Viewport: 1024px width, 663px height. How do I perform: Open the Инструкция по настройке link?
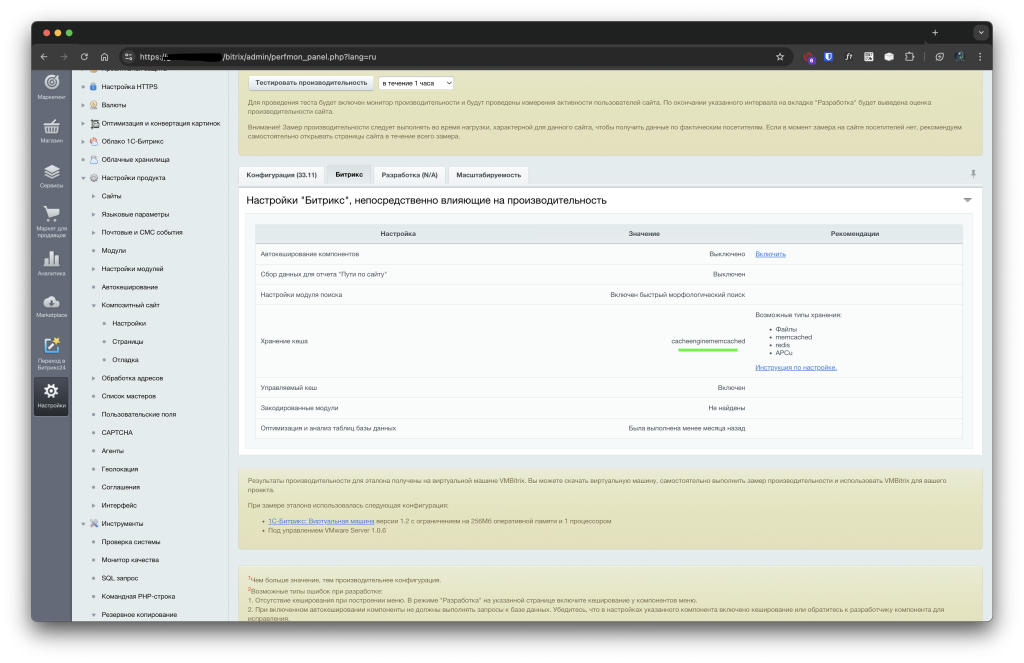(795, 368)
